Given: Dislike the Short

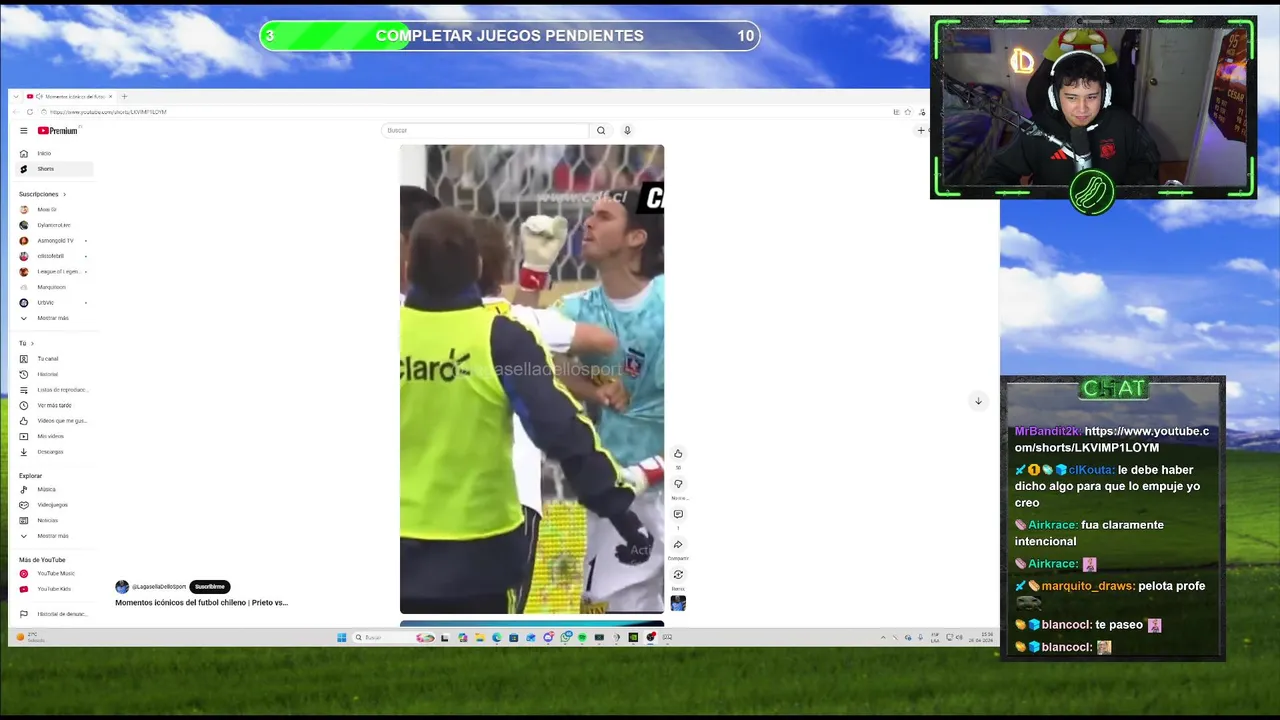Looking at the screenshot, I should click(x=678, y=484).
